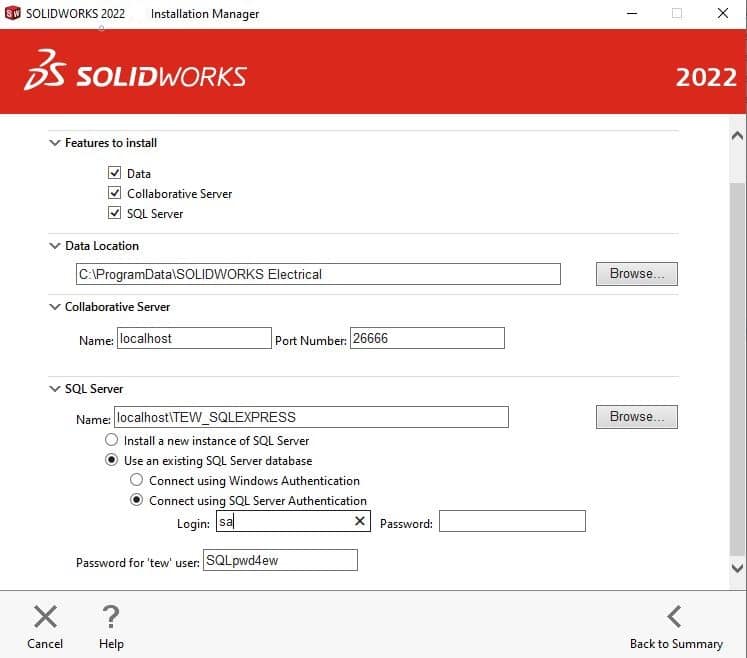Close the Installation Manager window
This screenshot has width=747, height=658.
pos(723,13)
